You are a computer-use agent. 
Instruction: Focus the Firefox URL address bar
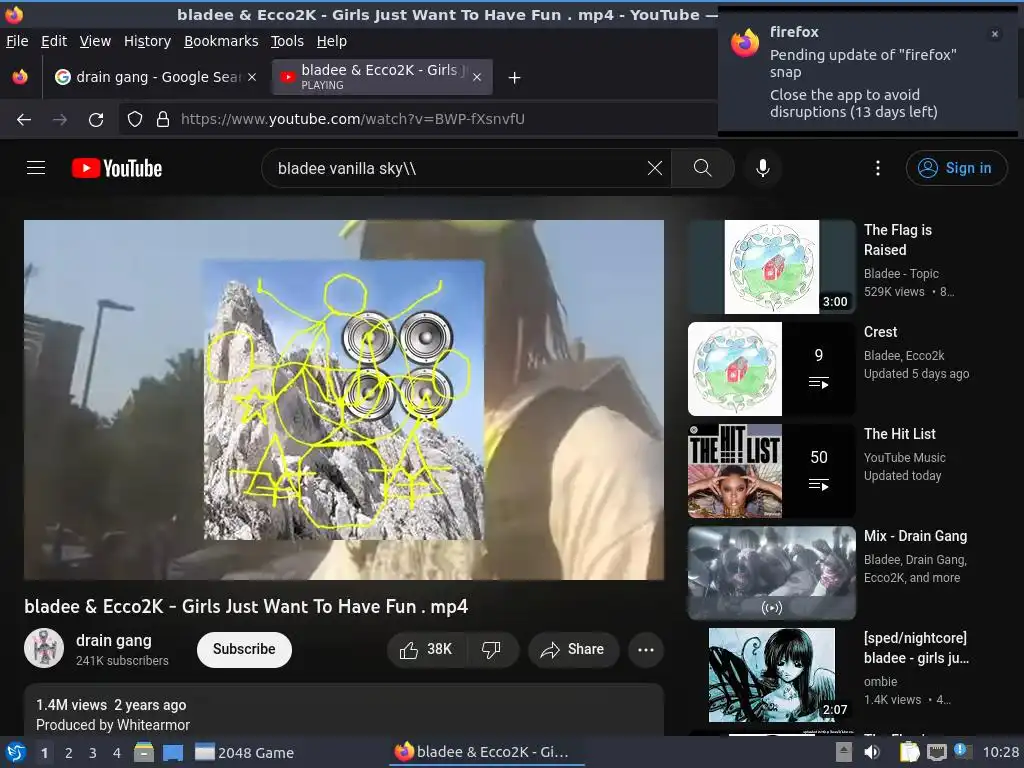coord(353,119)
